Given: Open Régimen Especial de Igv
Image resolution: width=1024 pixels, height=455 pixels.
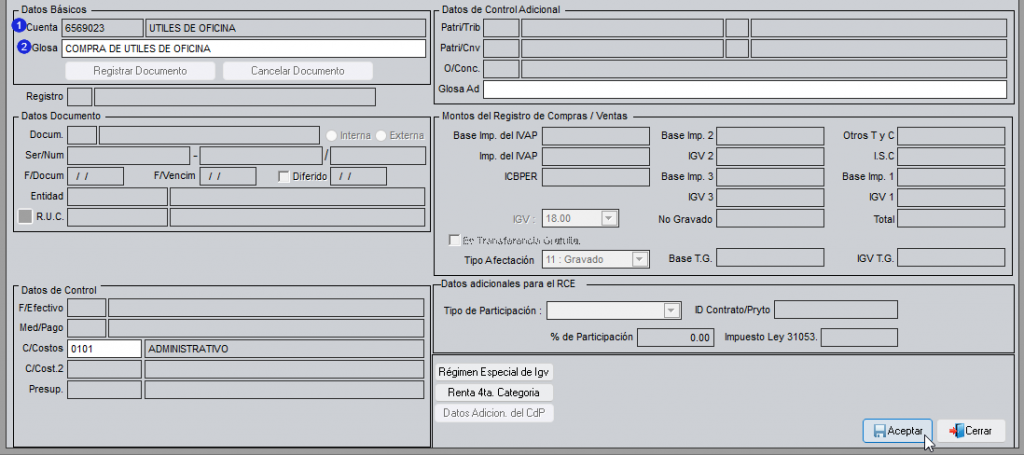Looking at the screenshot, I should pyautogui.click(x=494, y=372).
